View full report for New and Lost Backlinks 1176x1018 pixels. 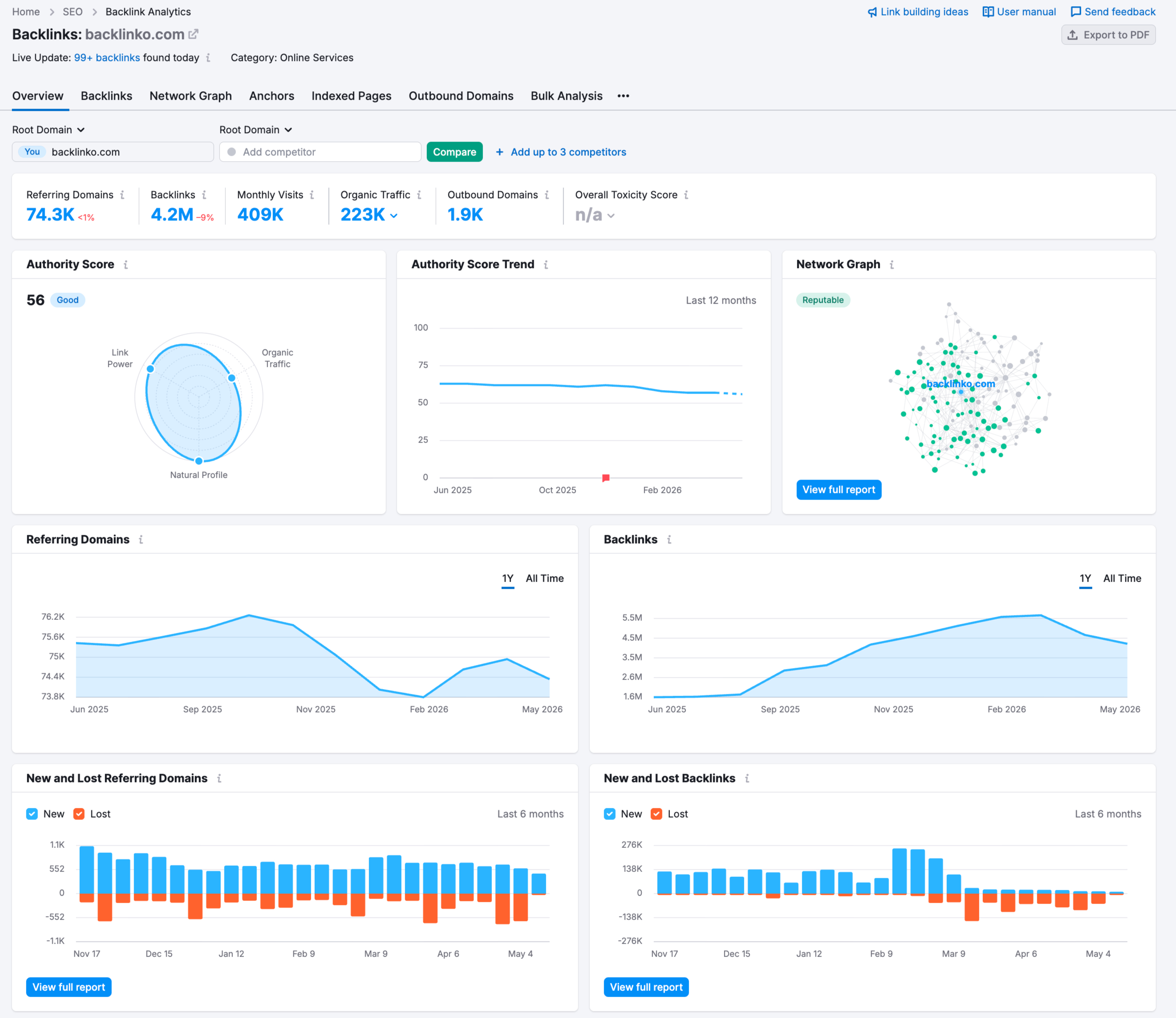pyautogui.click(x=645, y=987)
